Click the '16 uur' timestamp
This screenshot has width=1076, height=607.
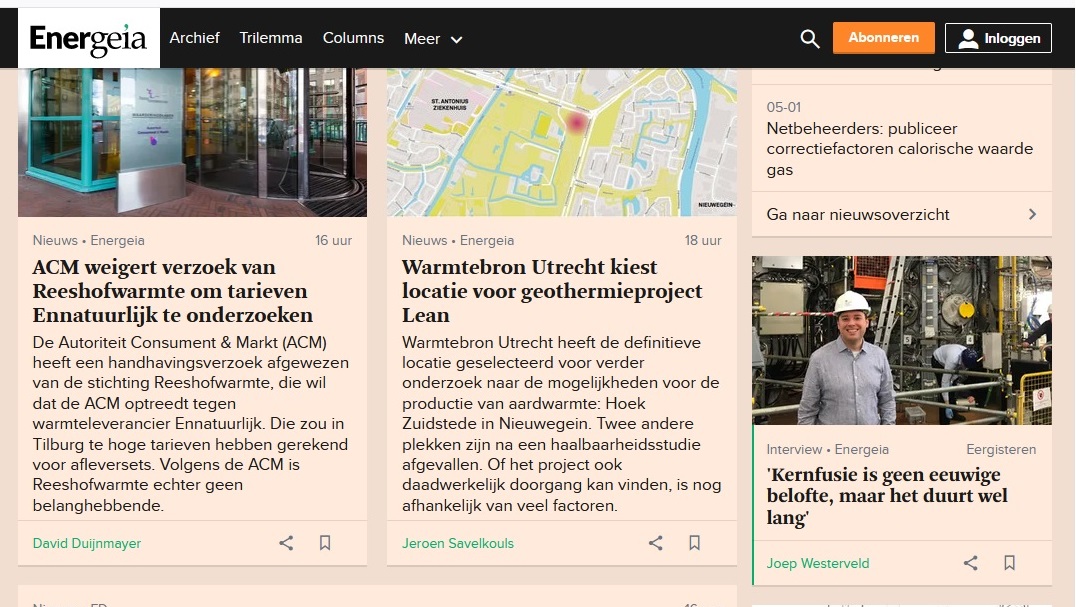coord(334,241)
